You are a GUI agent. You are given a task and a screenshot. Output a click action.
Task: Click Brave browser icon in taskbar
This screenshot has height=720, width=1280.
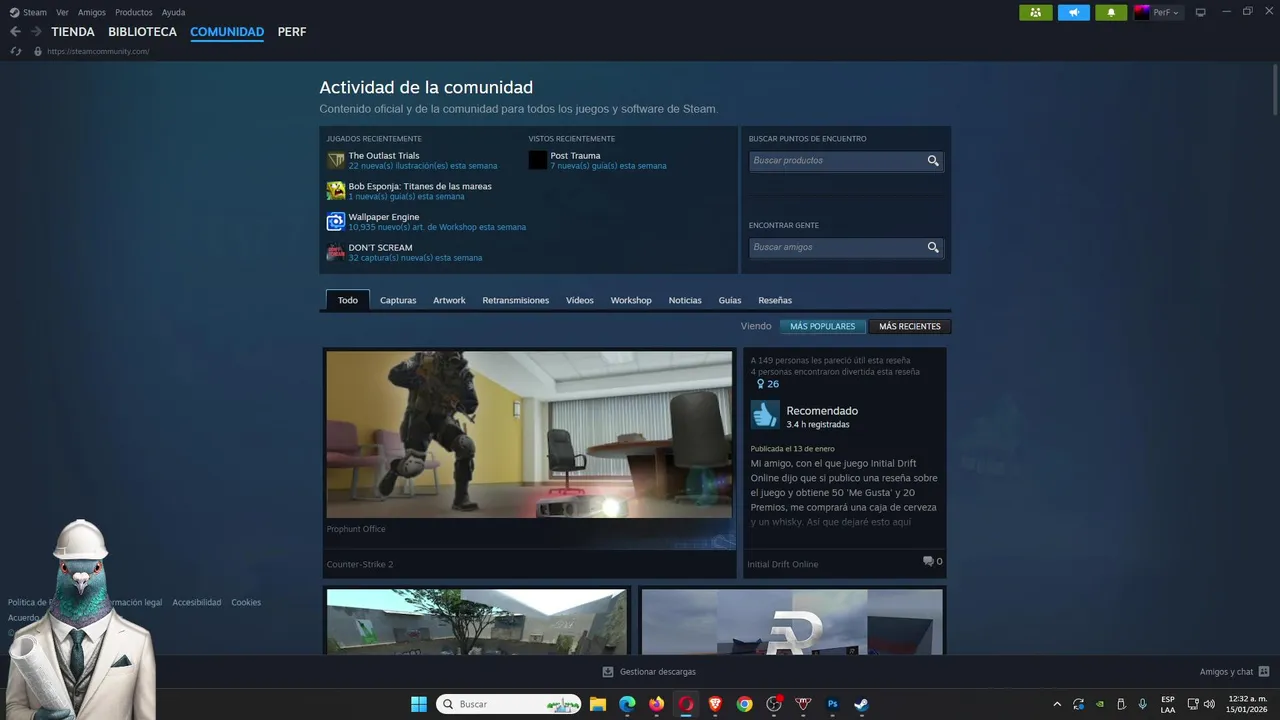[715, 704]
